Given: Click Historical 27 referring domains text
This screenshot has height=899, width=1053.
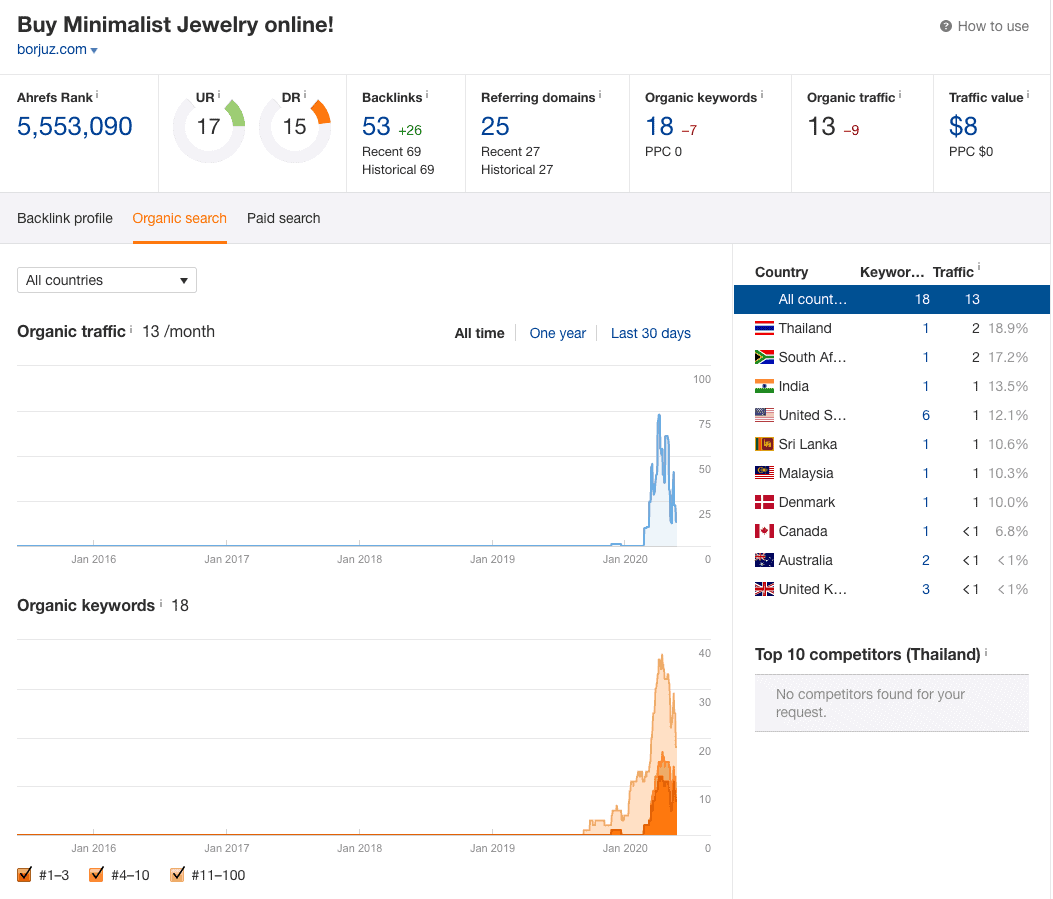Looking at the screenshot, I should pyautogui.click(x=517, y=170).
